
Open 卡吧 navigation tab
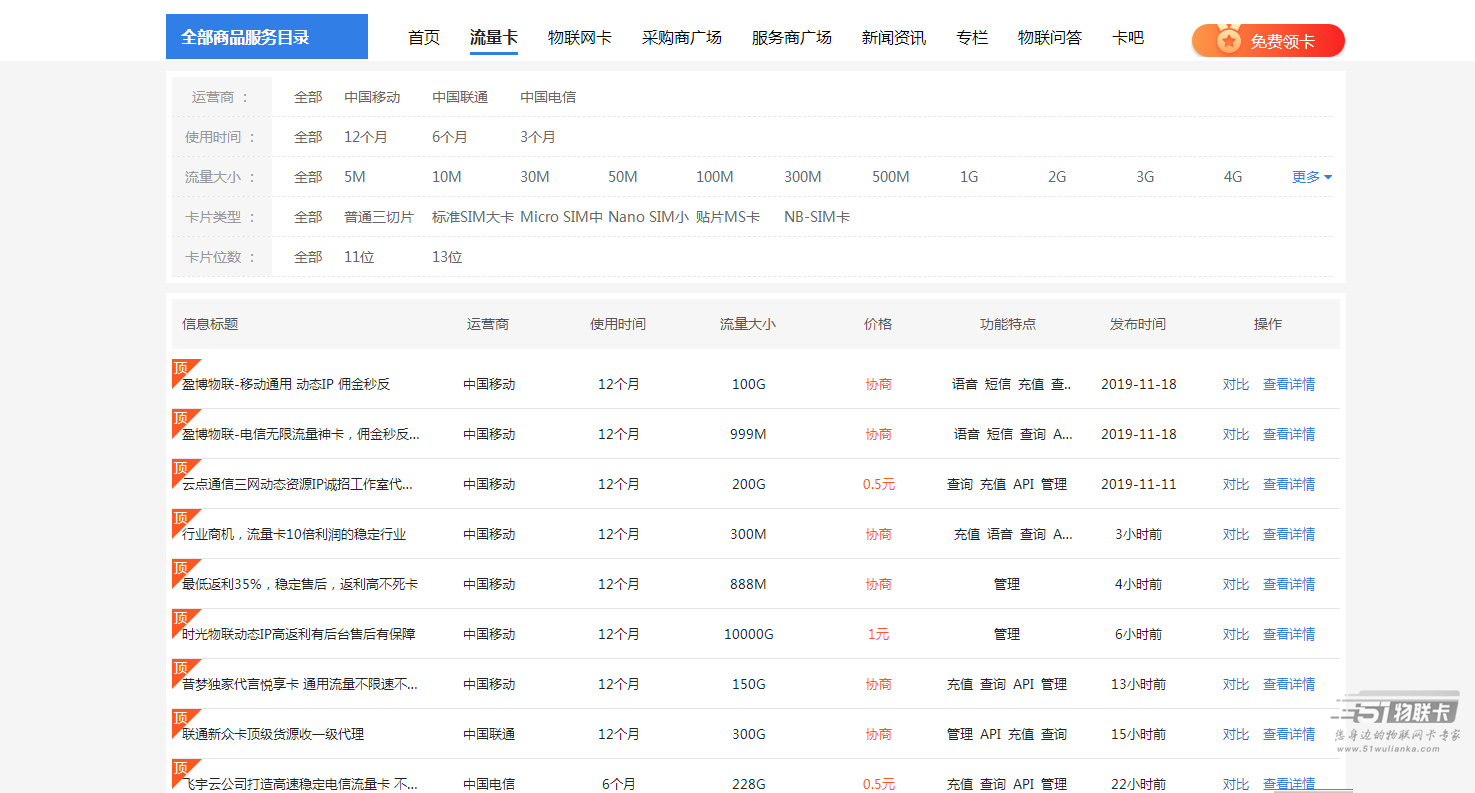(1128, 38)
